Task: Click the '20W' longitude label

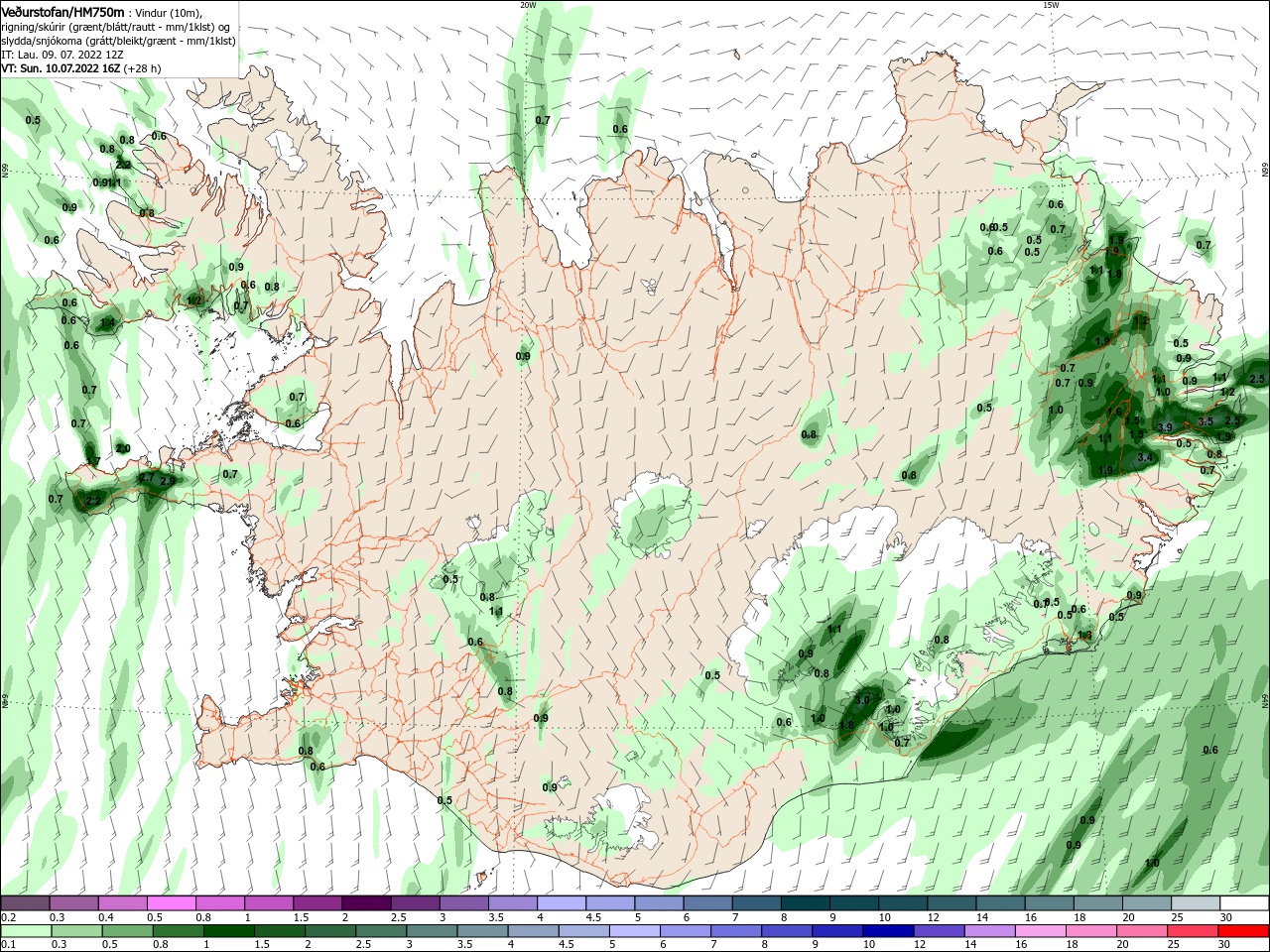Action: [528, 5]
